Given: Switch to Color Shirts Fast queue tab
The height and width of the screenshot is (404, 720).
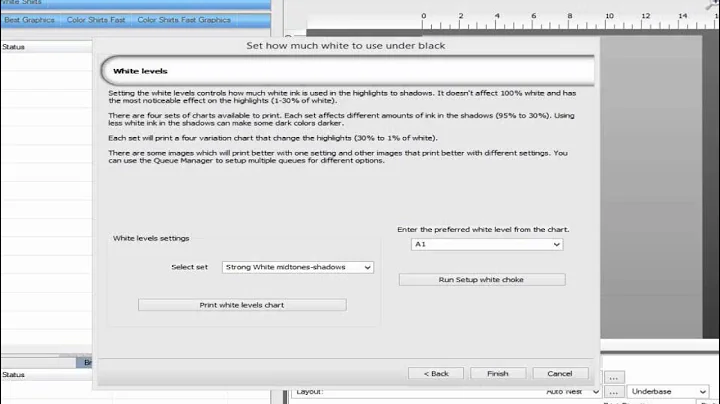Looking at the screenshot, I should [96, 20].
